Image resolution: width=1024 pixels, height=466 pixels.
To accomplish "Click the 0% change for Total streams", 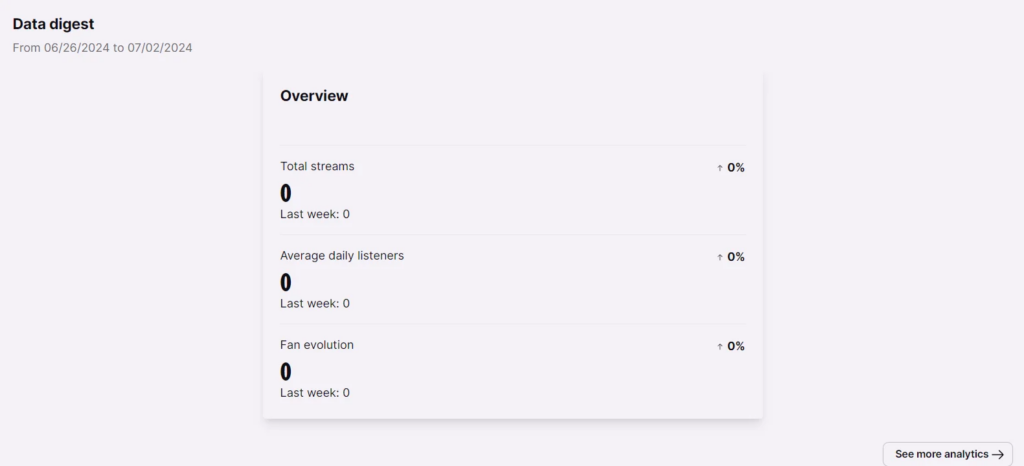I will click(x=736, y=168).
